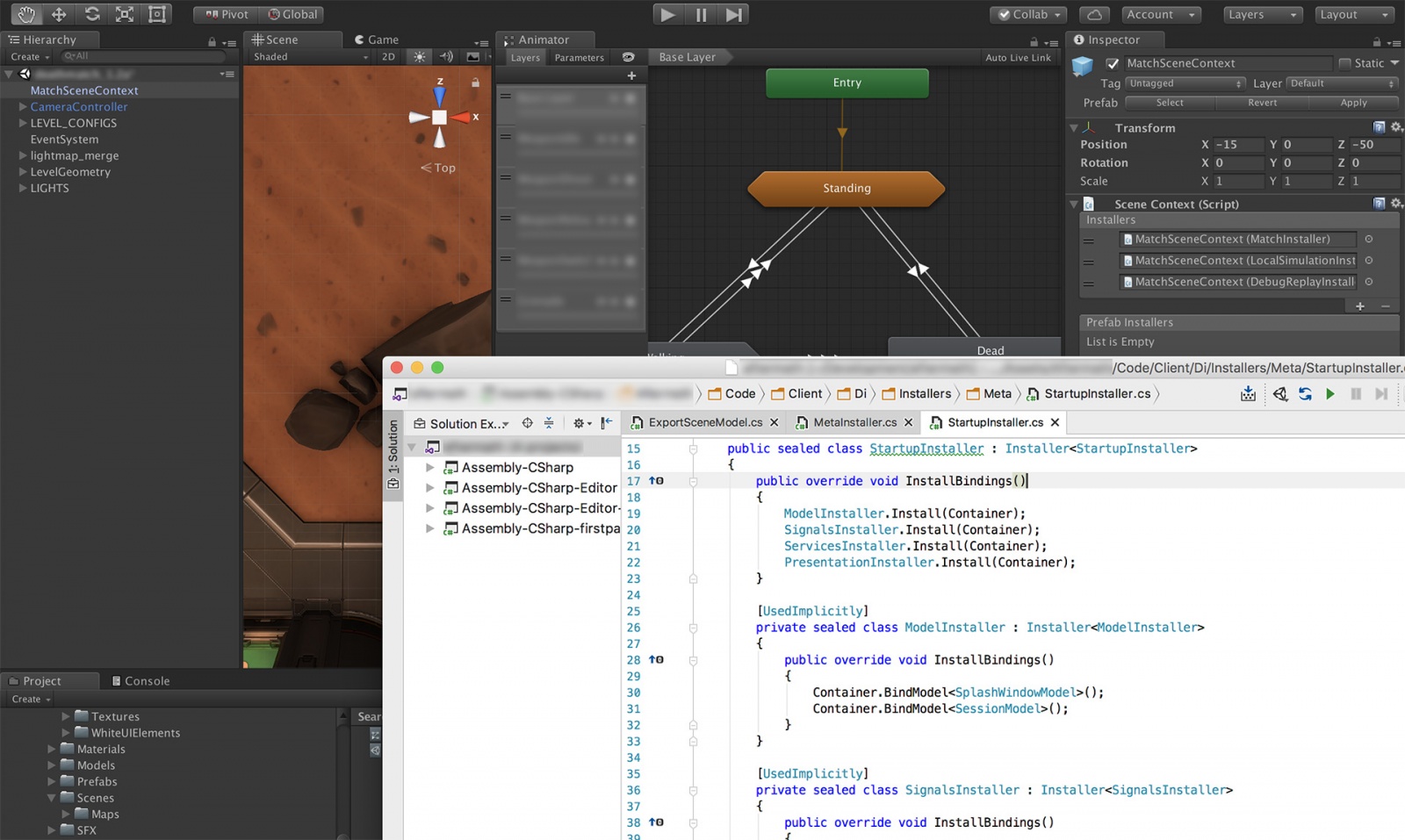1405x840 pixels.
Task: Select the Rotate tool
Action: pos(91,14)
